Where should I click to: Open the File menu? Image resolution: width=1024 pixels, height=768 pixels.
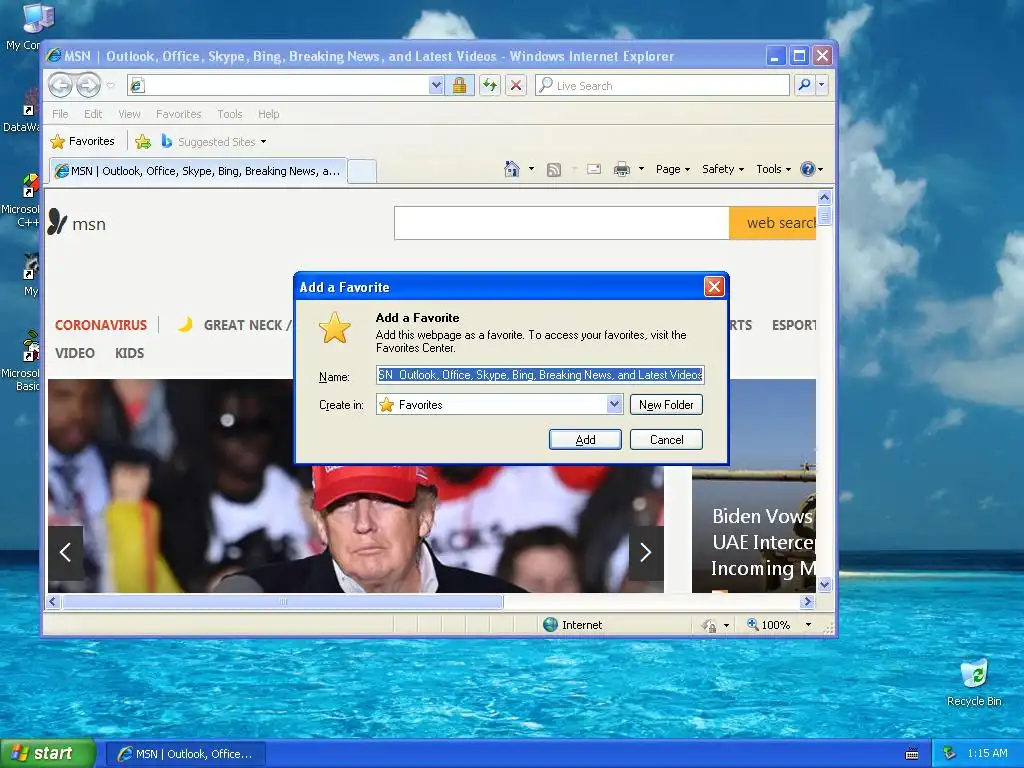pos(60,114)
